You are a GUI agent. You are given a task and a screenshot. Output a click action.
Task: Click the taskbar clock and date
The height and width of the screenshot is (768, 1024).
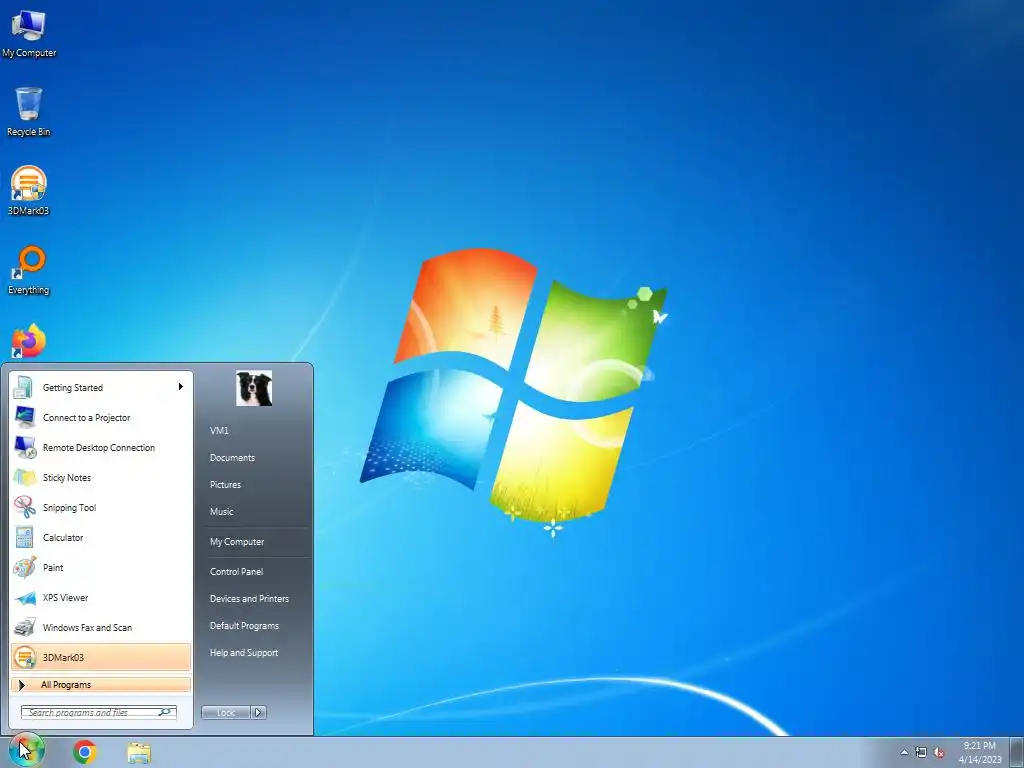point(980,752)
